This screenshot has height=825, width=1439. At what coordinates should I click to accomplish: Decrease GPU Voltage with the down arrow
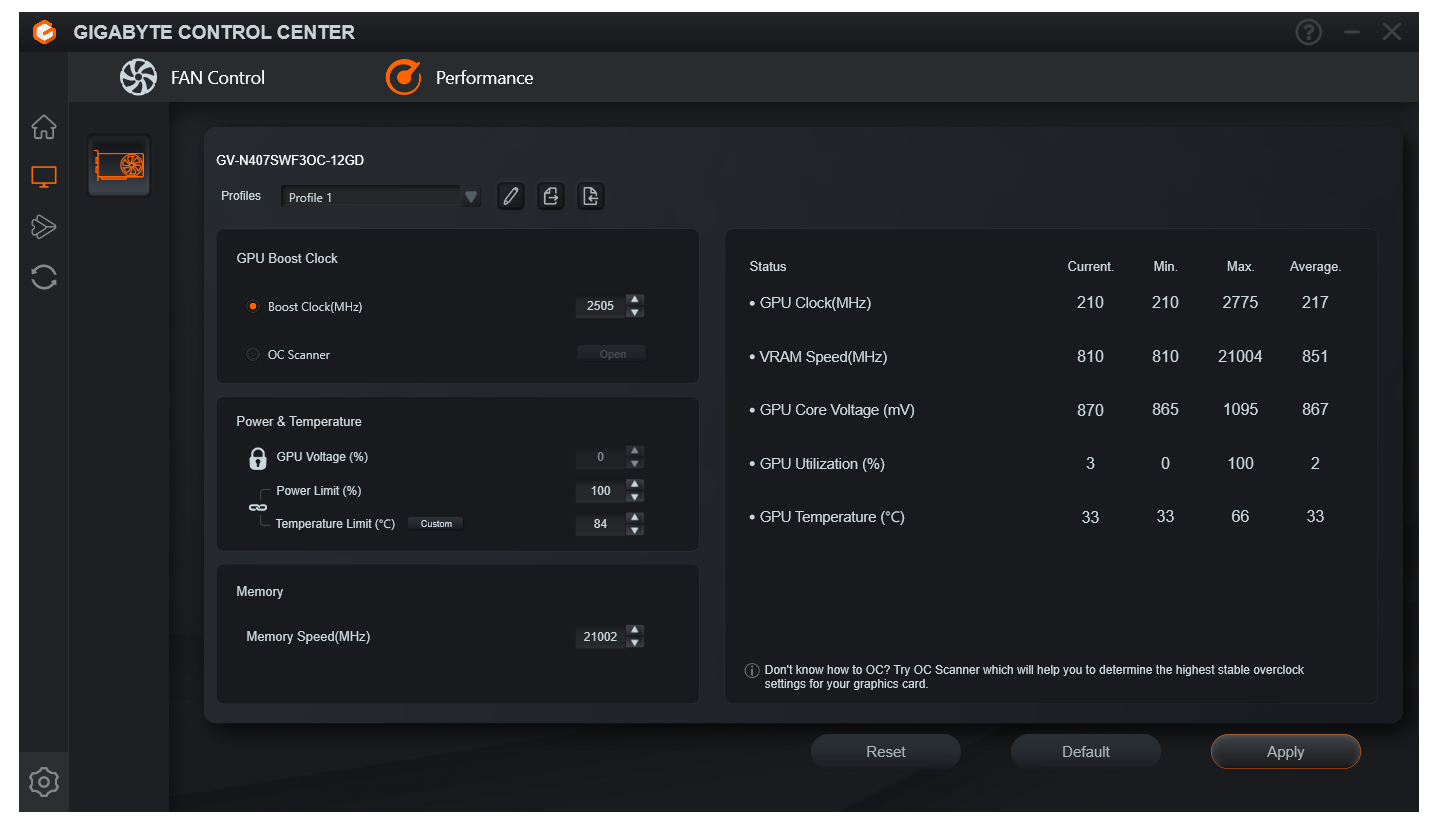click(x=634, y=463)
